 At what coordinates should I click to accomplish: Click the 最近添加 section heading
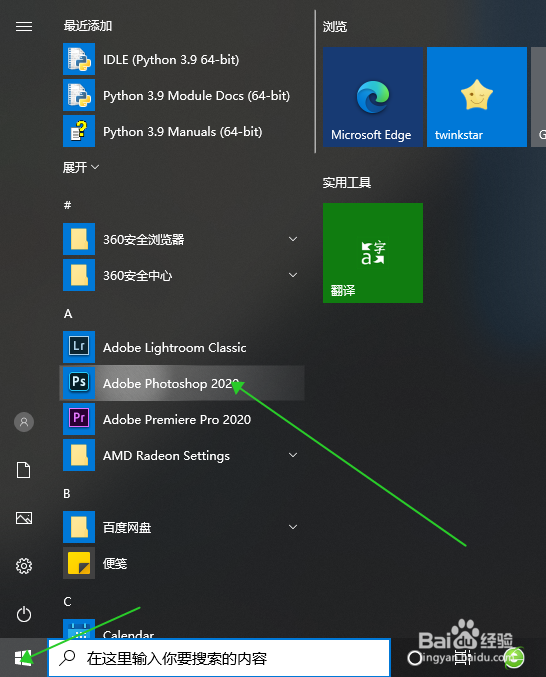coord(88,26)
